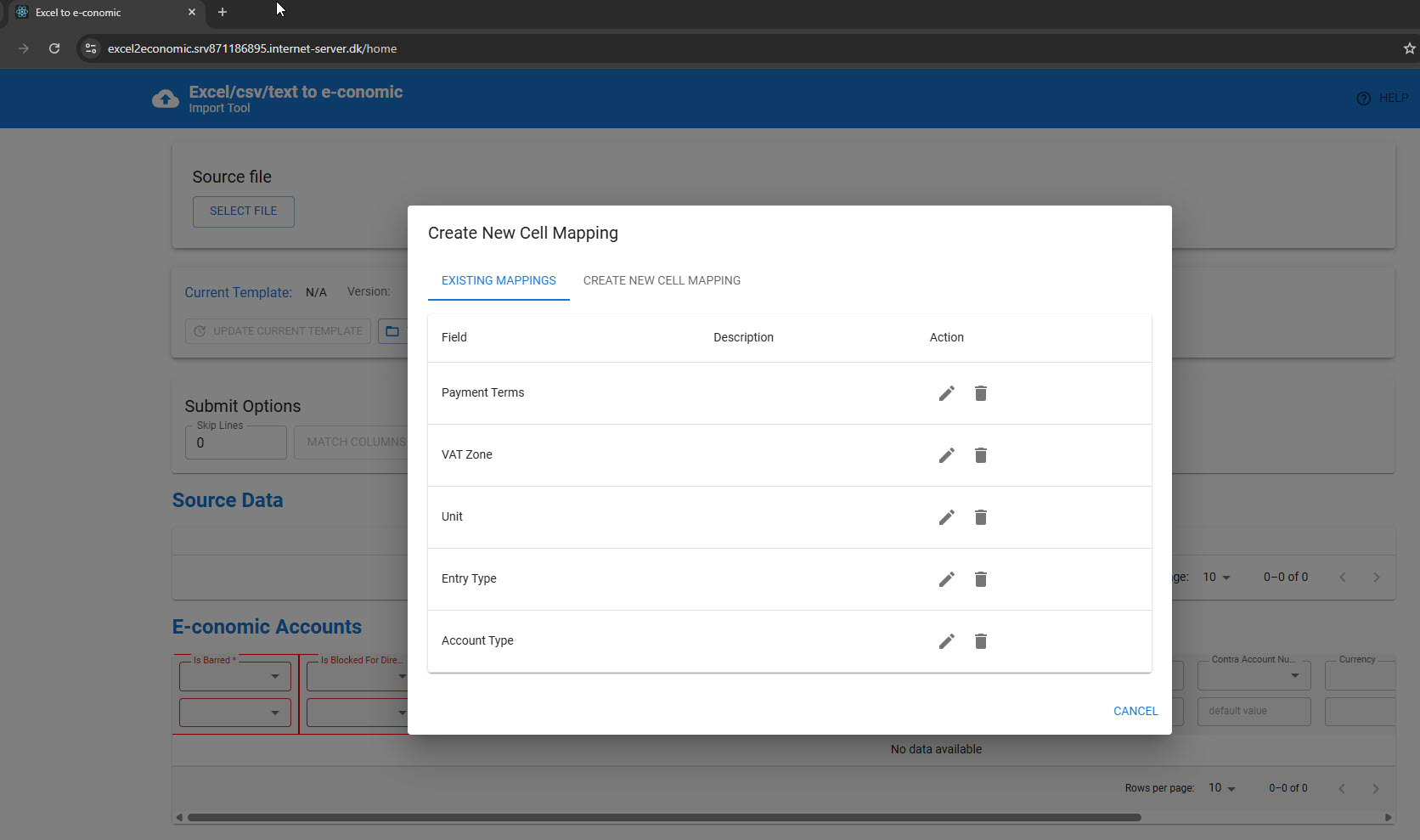Edit the Account Type mapping
This screenshot has height=840, width=1420.
coord(947,641)
